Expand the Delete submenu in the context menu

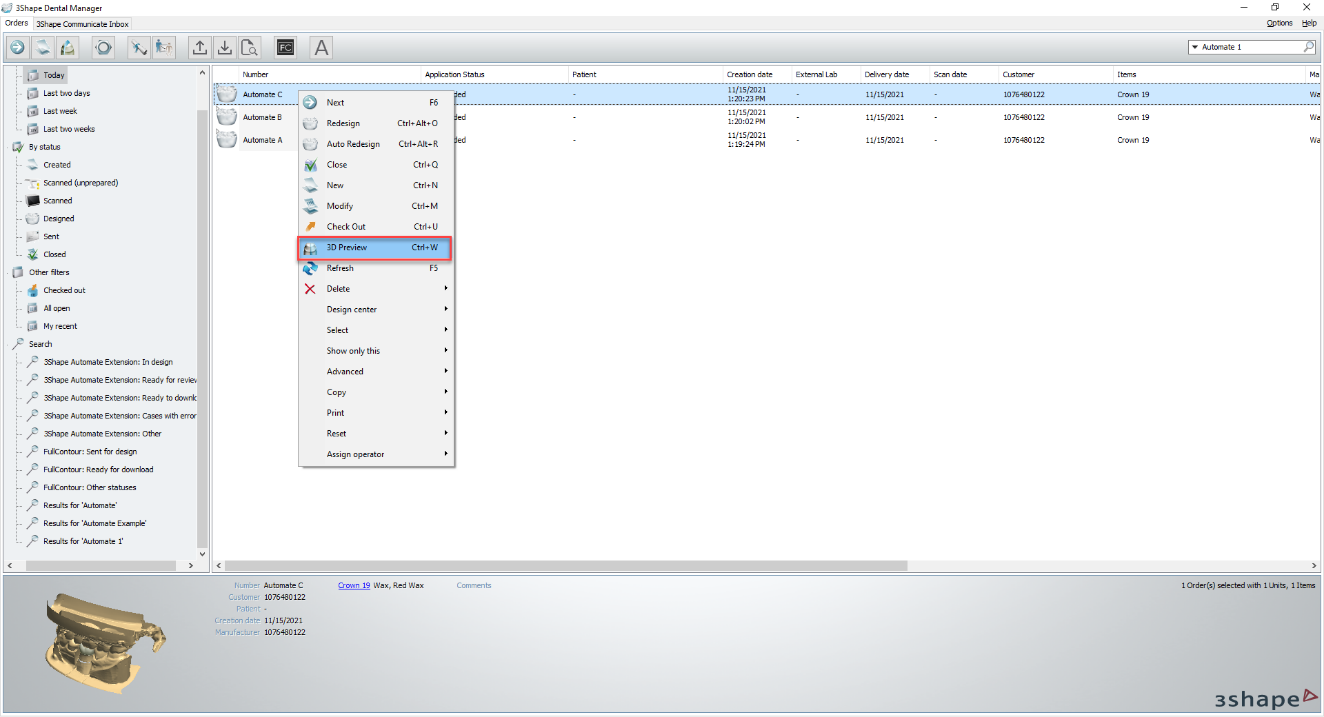337,288
